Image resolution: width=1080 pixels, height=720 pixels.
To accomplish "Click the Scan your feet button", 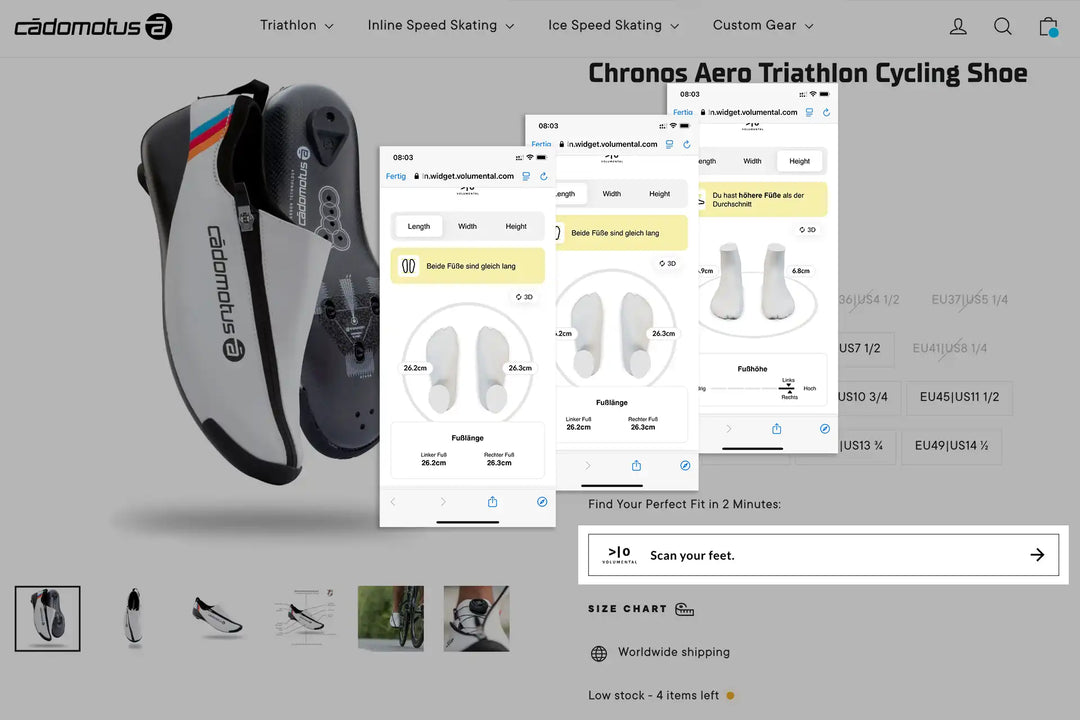I will coord(823,555).
